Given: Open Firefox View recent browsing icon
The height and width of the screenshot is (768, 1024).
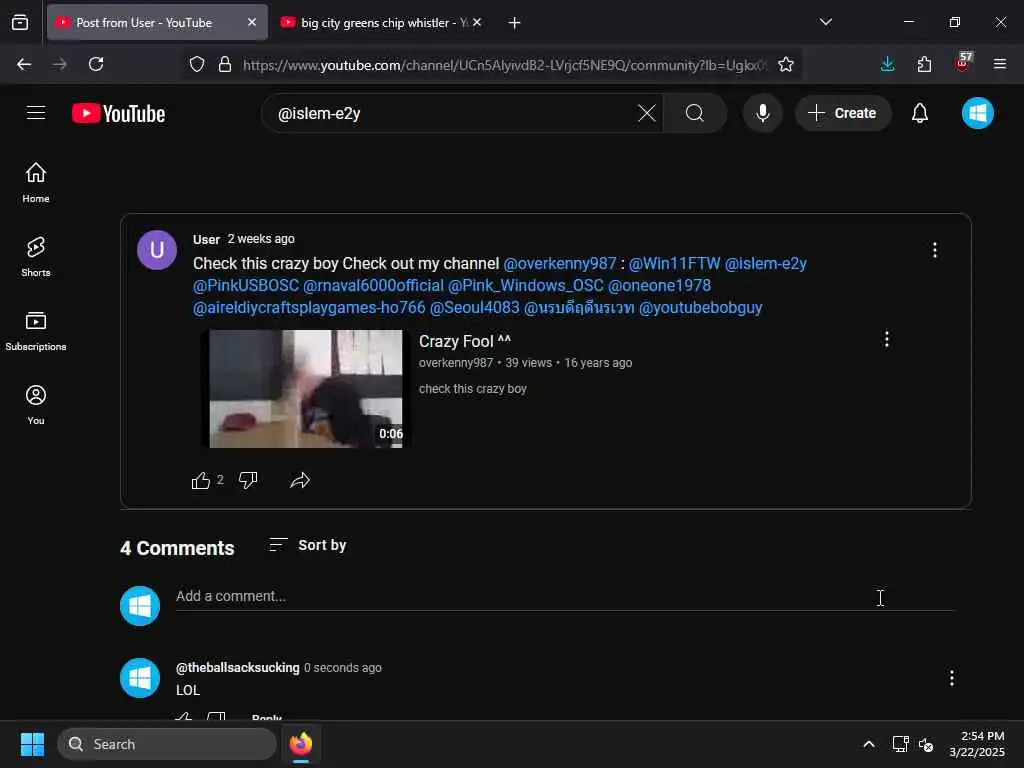Looking at the screenshot, I should [x=20, y=23].
